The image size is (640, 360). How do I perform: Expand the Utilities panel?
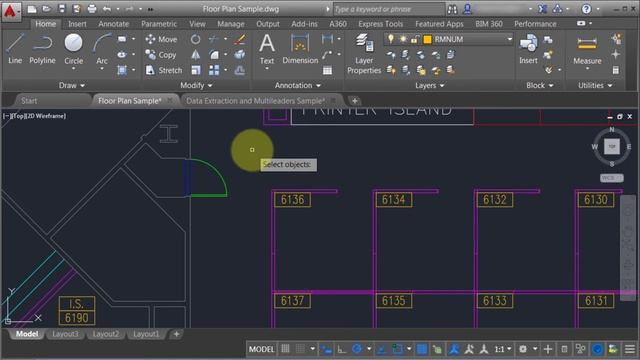pos(595,85)
